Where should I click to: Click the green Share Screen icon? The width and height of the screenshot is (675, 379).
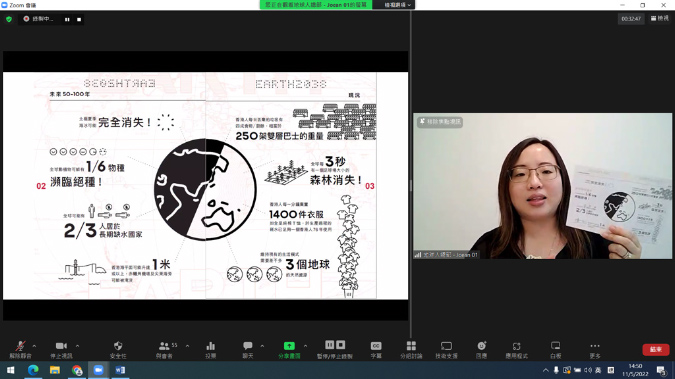click(289, 346)
